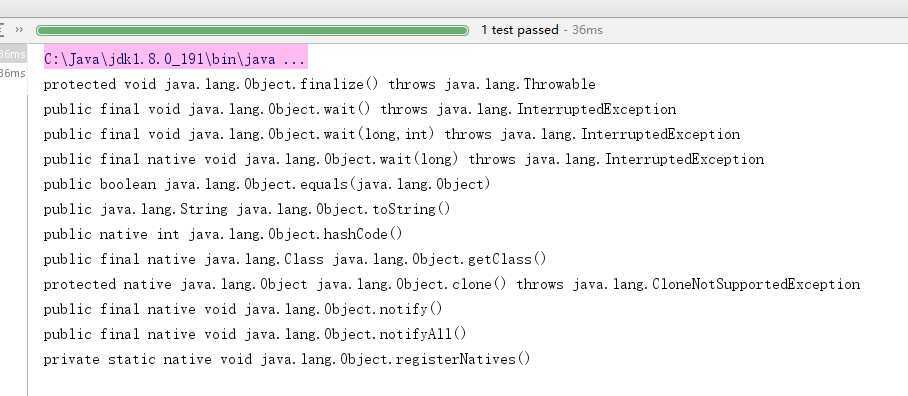The width and height of the screenshot is (908, 396).
Task: Click the Object.toString() output line
Action: [247, 209]
